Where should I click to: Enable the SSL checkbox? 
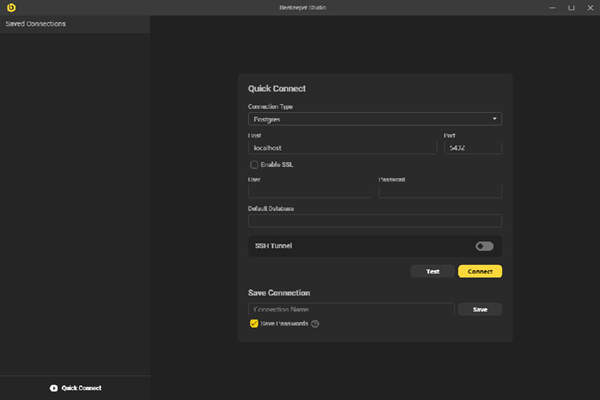coord(253,164)
